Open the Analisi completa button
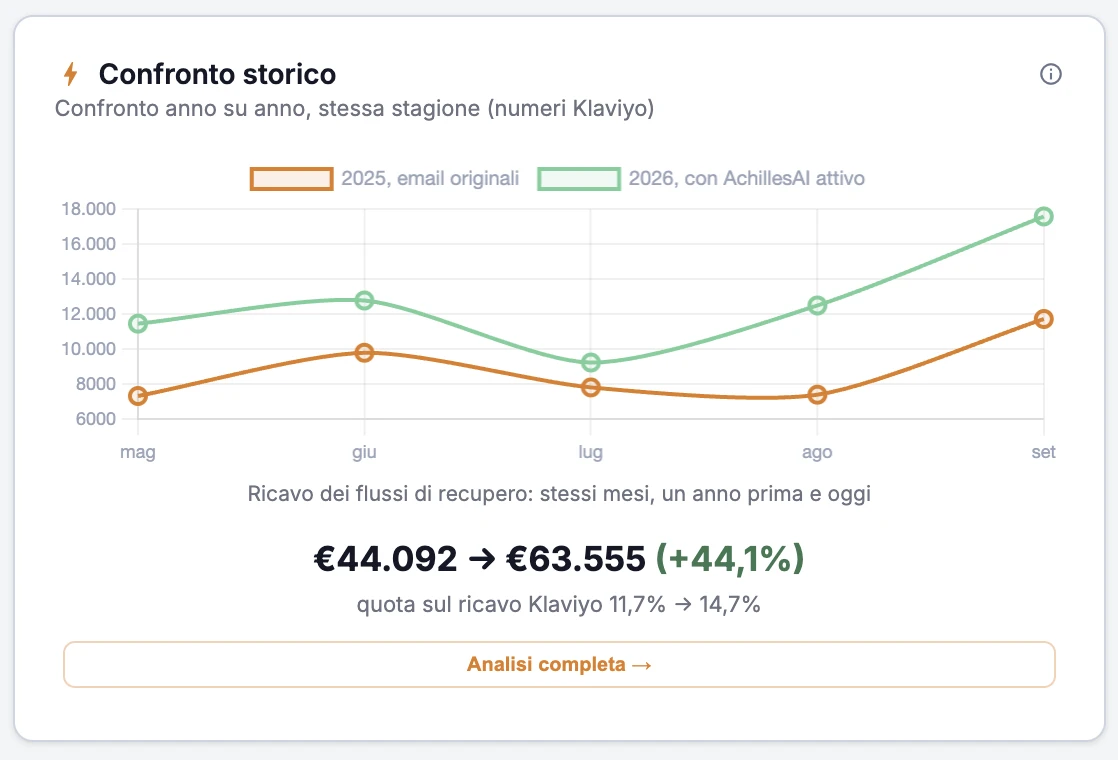Viewport: 1118px width, 760px height. 559,664
